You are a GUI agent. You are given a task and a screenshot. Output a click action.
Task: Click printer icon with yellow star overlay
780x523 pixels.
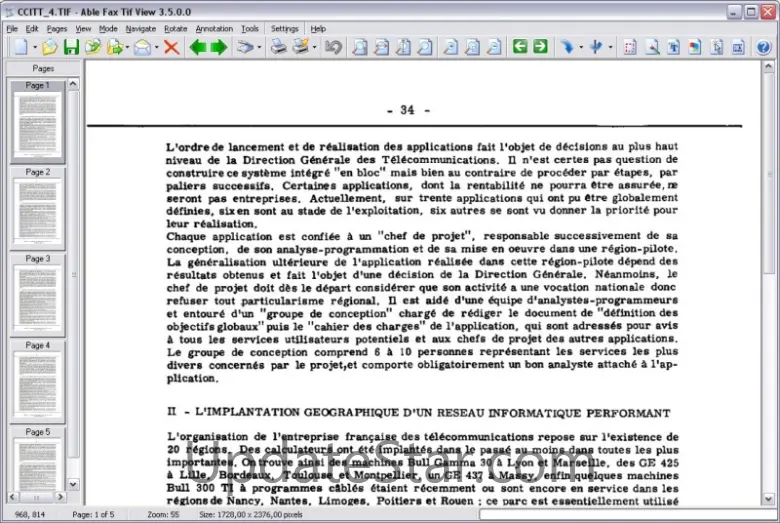point(300,47)
